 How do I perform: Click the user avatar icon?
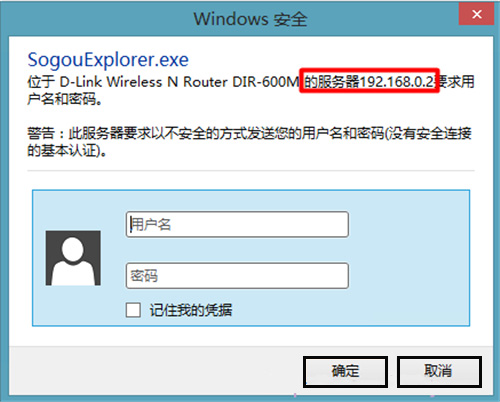click(73, 258)
